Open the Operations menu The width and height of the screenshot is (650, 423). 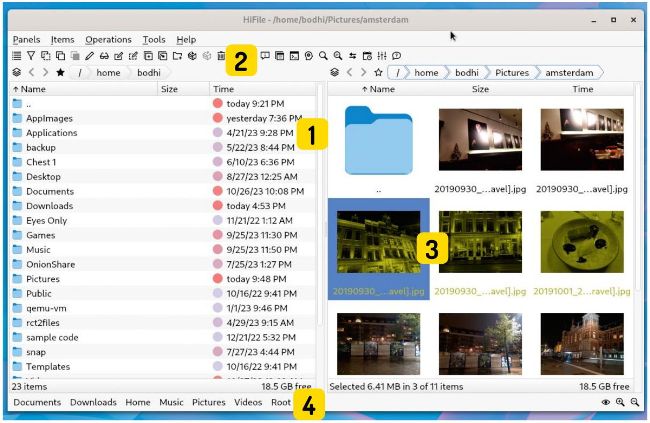[108, 39]
